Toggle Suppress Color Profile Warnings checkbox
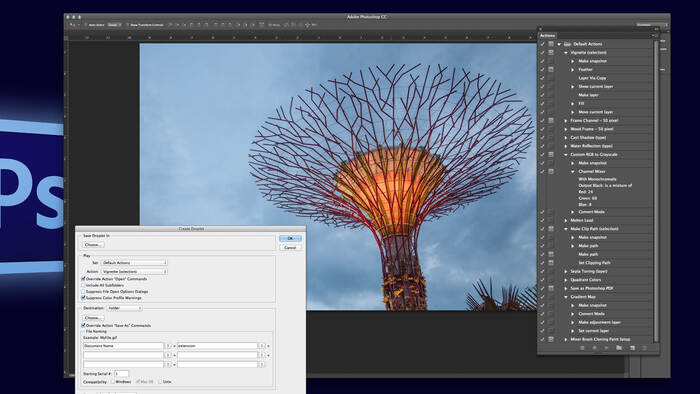700x394 pixels. tap(83, 298)
